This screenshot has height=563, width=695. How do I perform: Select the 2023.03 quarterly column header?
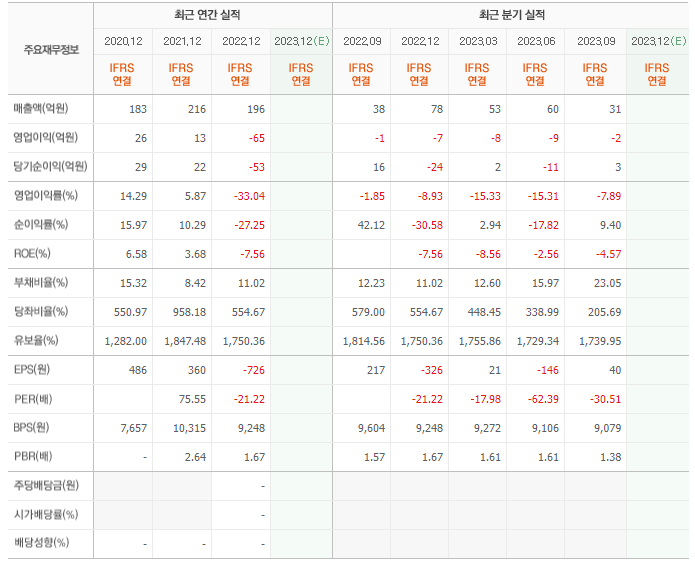point(478,41)
